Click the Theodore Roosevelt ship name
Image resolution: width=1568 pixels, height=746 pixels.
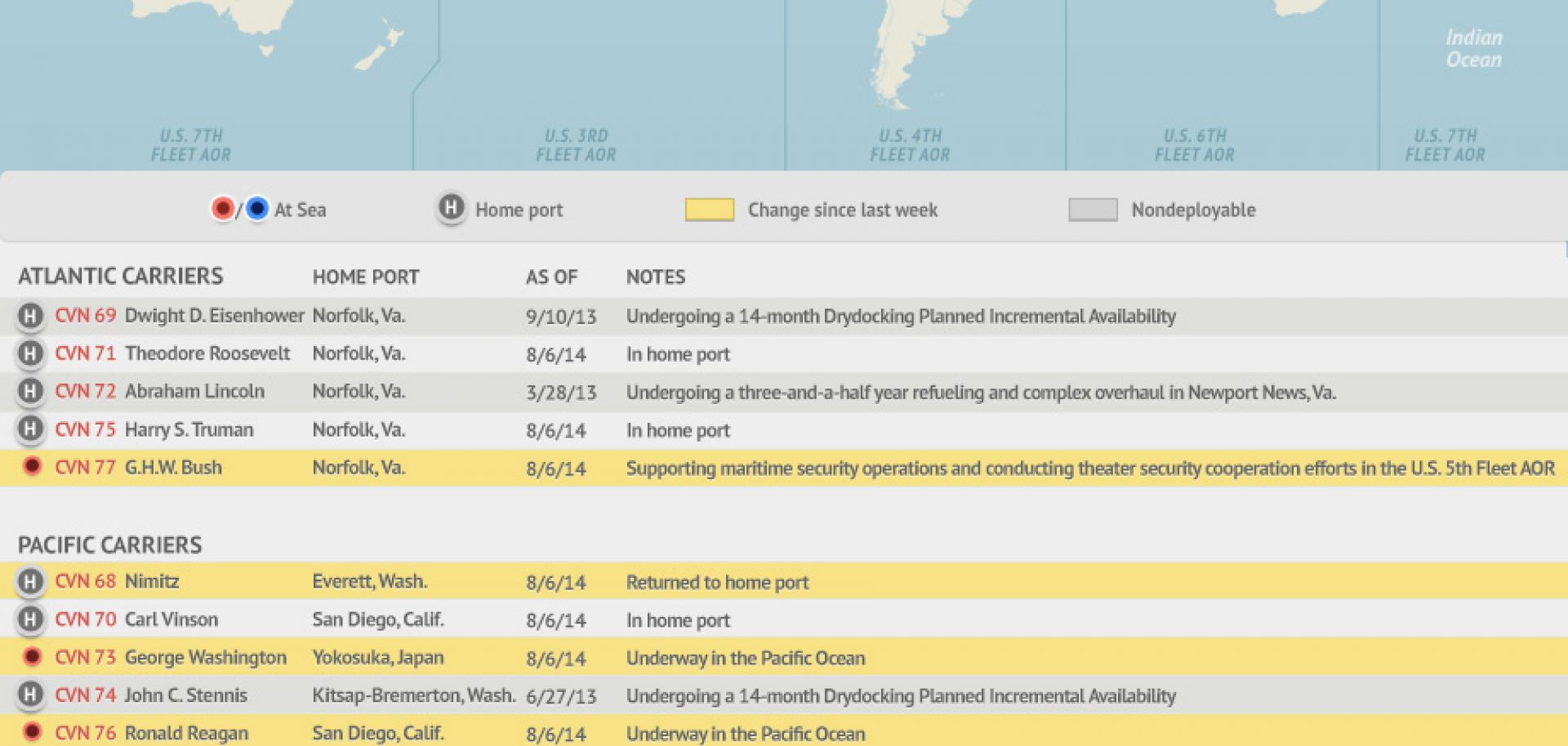click(x=207, y=353)
